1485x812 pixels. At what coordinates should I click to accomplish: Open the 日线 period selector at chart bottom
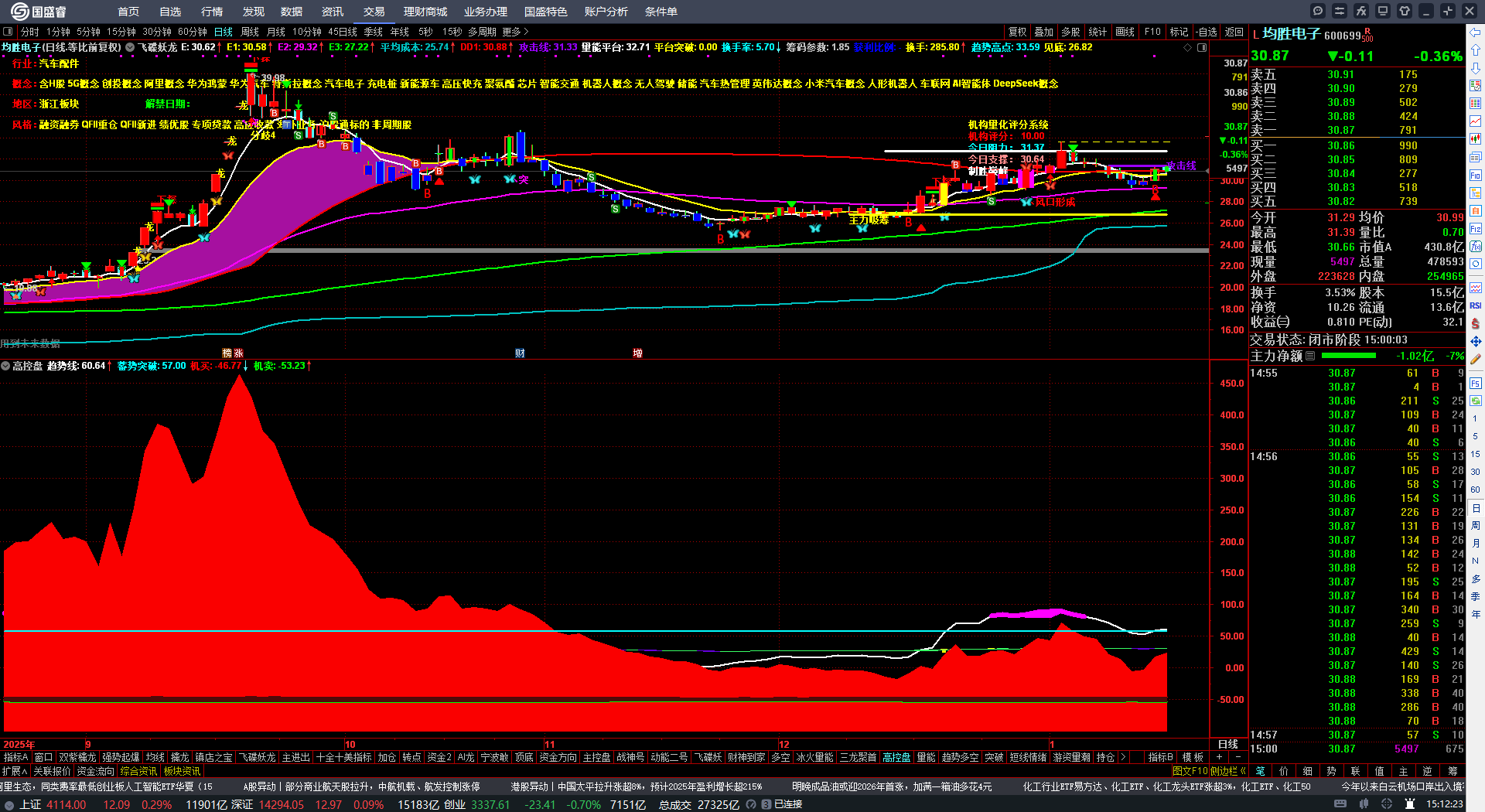coord(1228,744)
